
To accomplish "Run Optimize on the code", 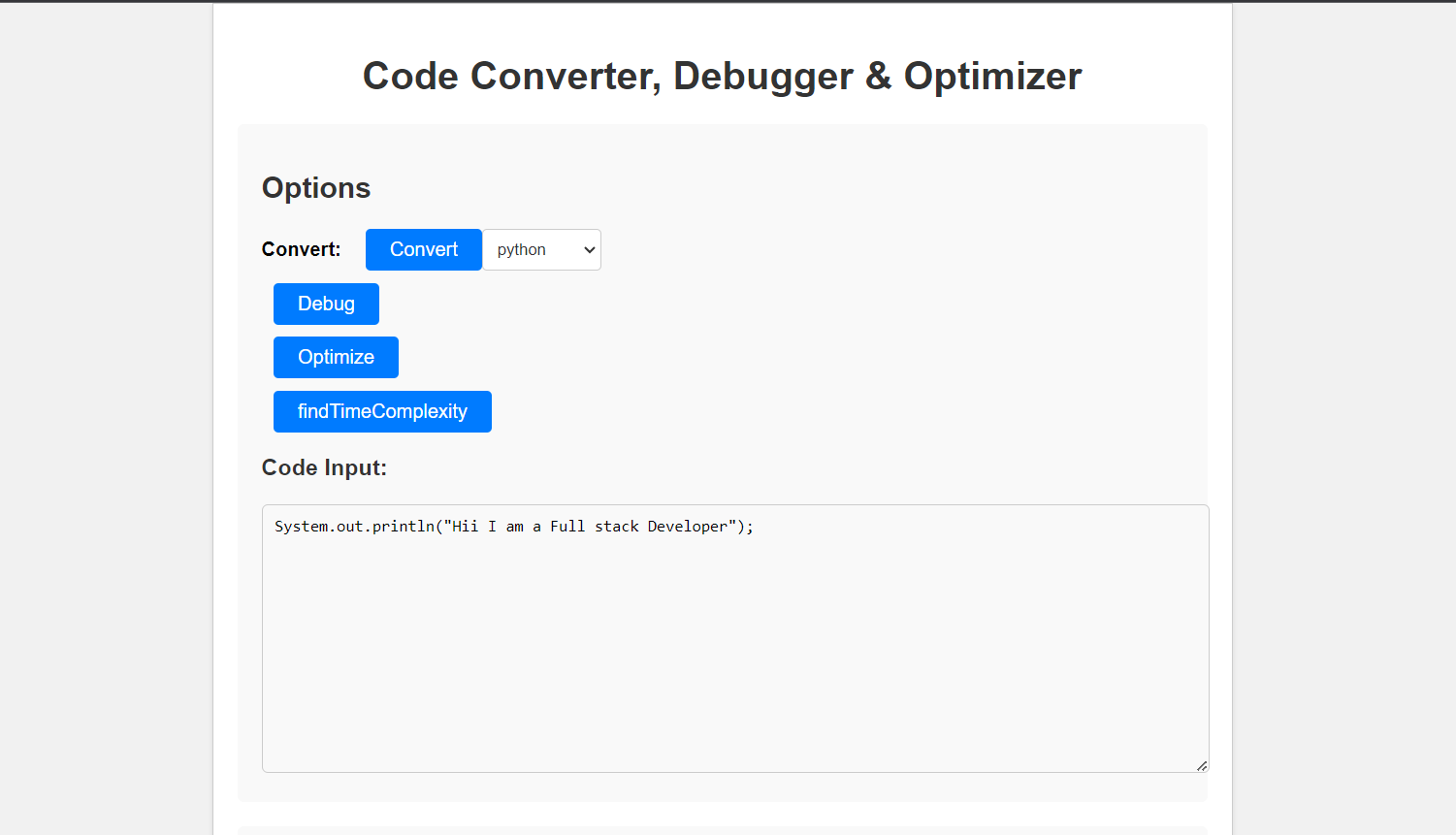I will pyautogui.click(x=336, y=358).
